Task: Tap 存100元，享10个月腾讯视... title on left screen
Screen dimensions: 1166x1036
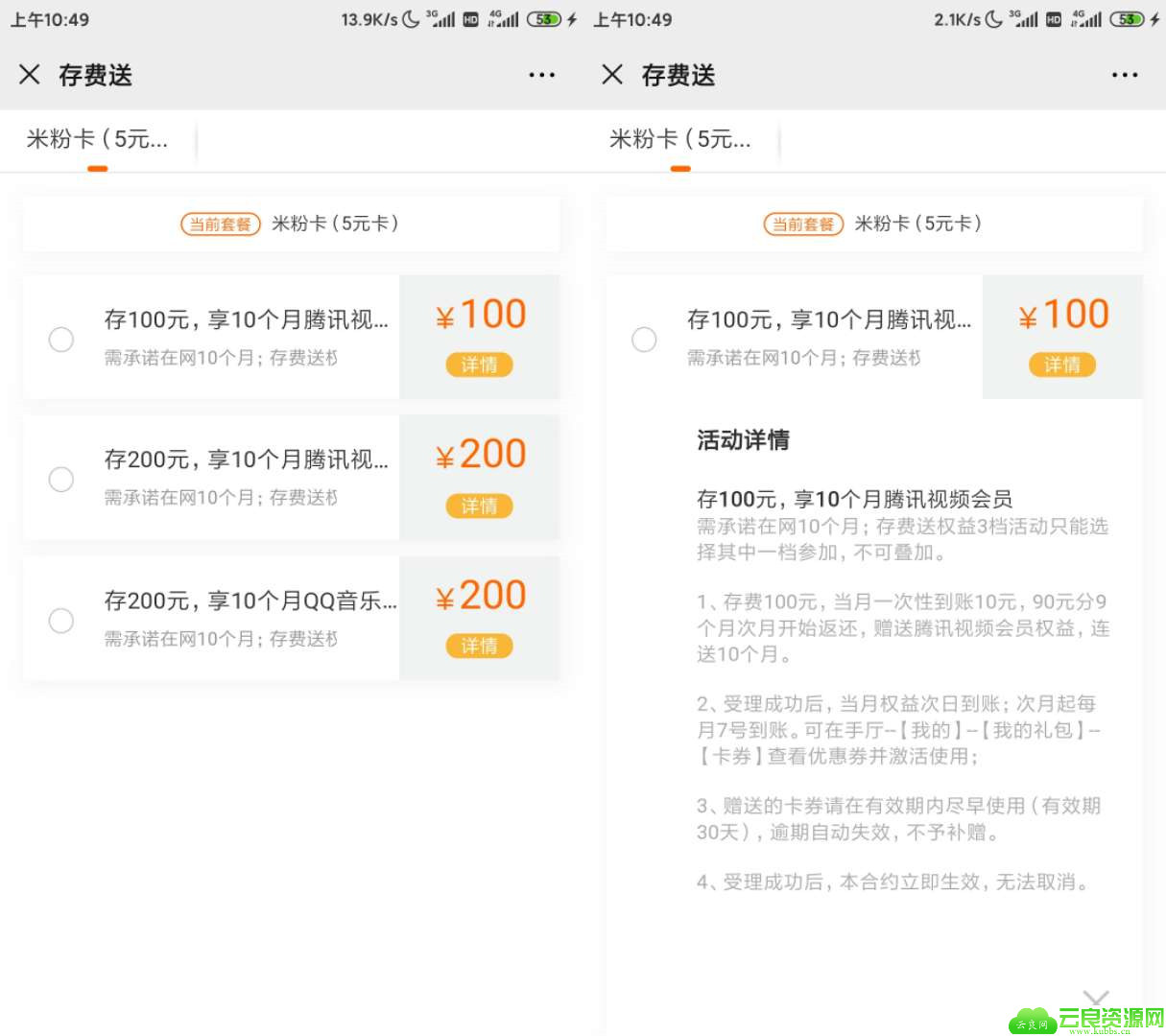Action: (247, 319)
